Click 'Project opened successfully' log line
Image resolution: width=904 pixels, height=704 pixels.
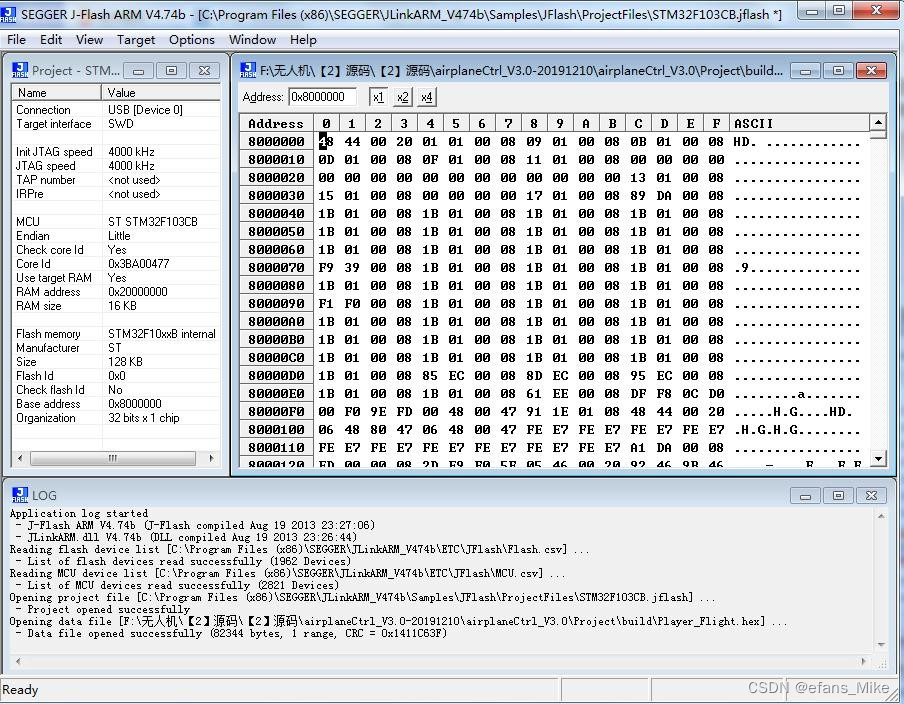click(101, 609)
